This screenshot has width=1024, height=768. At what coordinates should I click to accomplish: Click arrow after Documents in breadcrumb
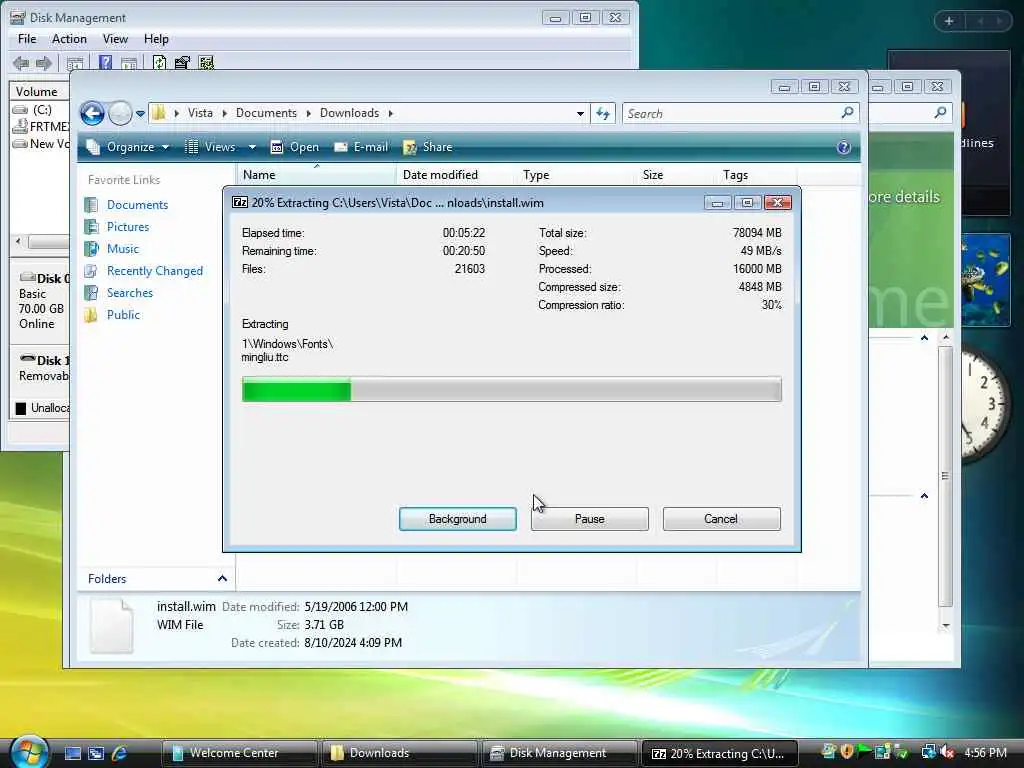[308, 113]
